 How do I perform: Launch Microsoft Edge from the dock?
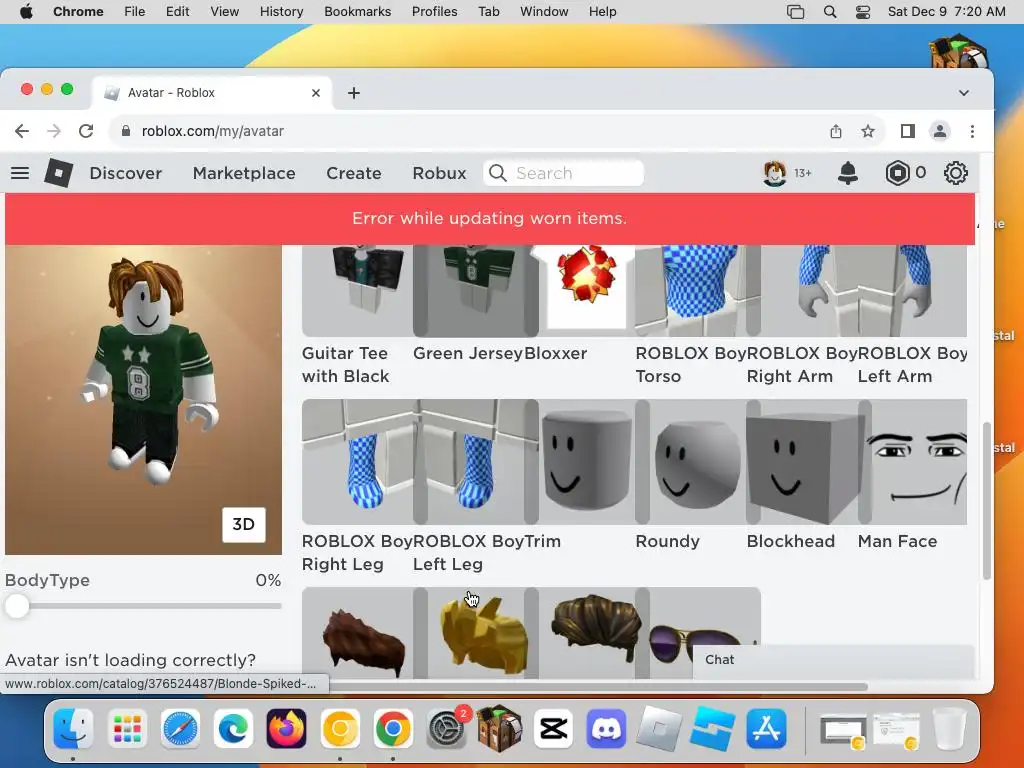click(233, 728)
